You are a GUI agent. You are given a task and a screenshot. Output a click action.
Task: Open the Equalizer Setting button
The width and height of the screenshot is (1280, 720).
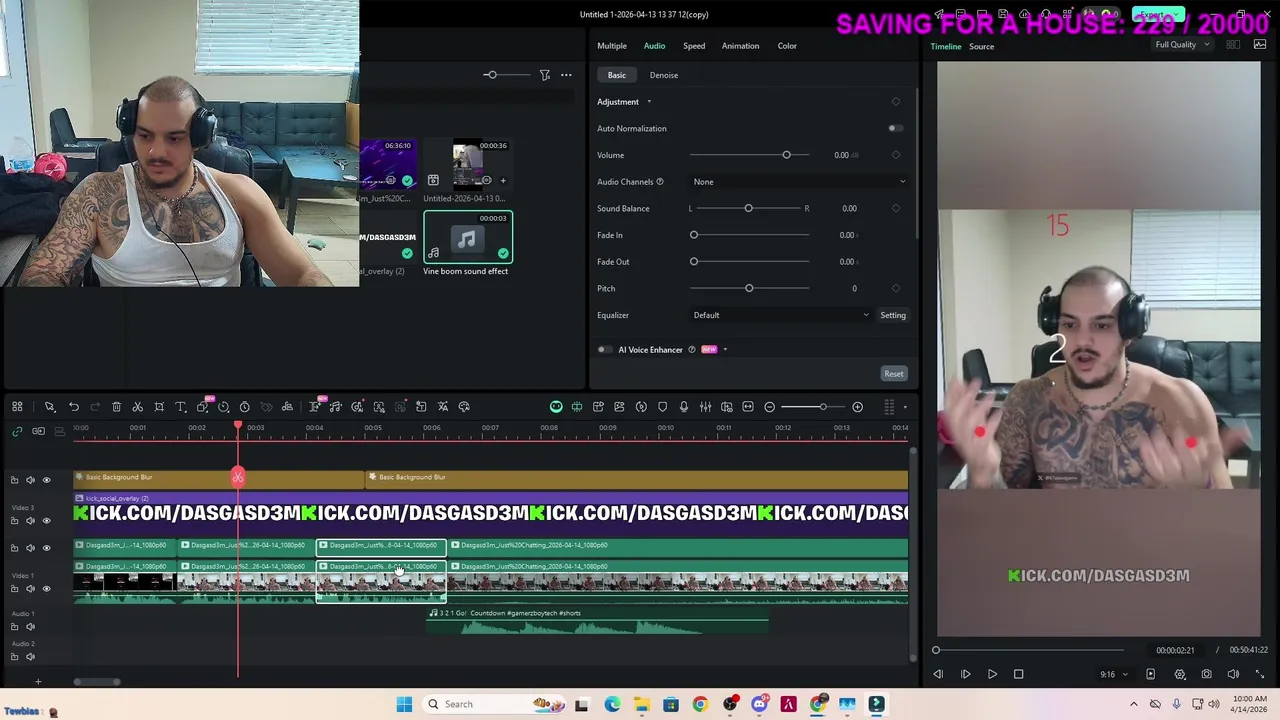893,315
